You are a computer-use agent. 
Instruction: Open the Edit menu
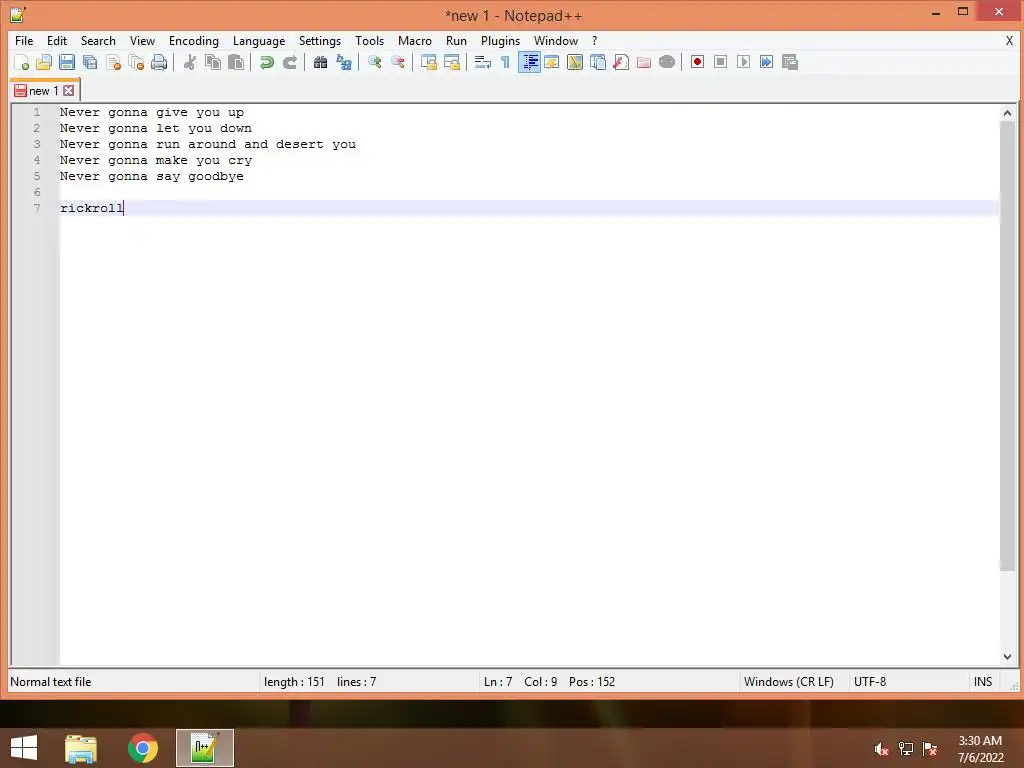pos(57,40)
